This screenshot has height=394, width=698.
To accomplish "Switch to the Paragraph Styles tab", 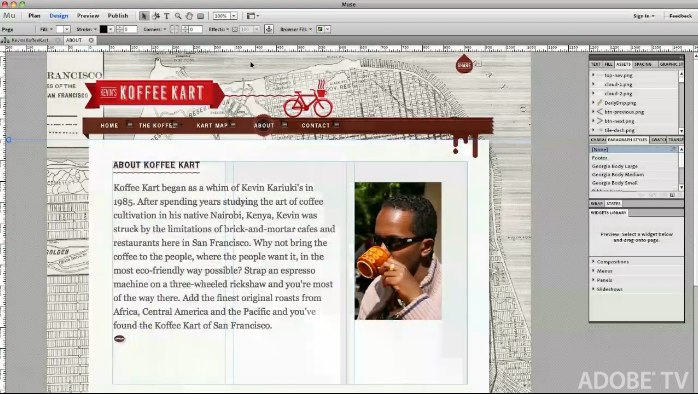I will click(627, 140).
